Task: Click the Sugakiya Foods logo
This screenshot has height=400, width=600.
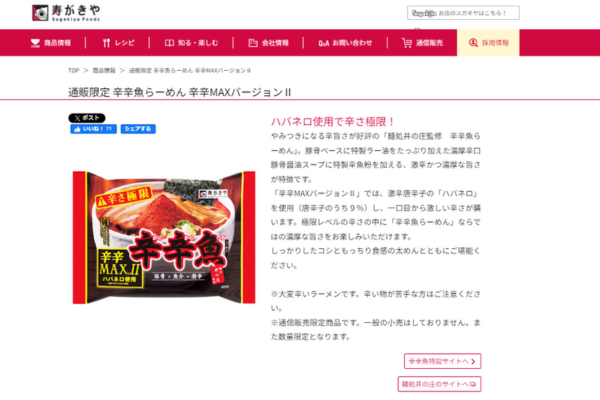Action: click(x=66, y=13)
